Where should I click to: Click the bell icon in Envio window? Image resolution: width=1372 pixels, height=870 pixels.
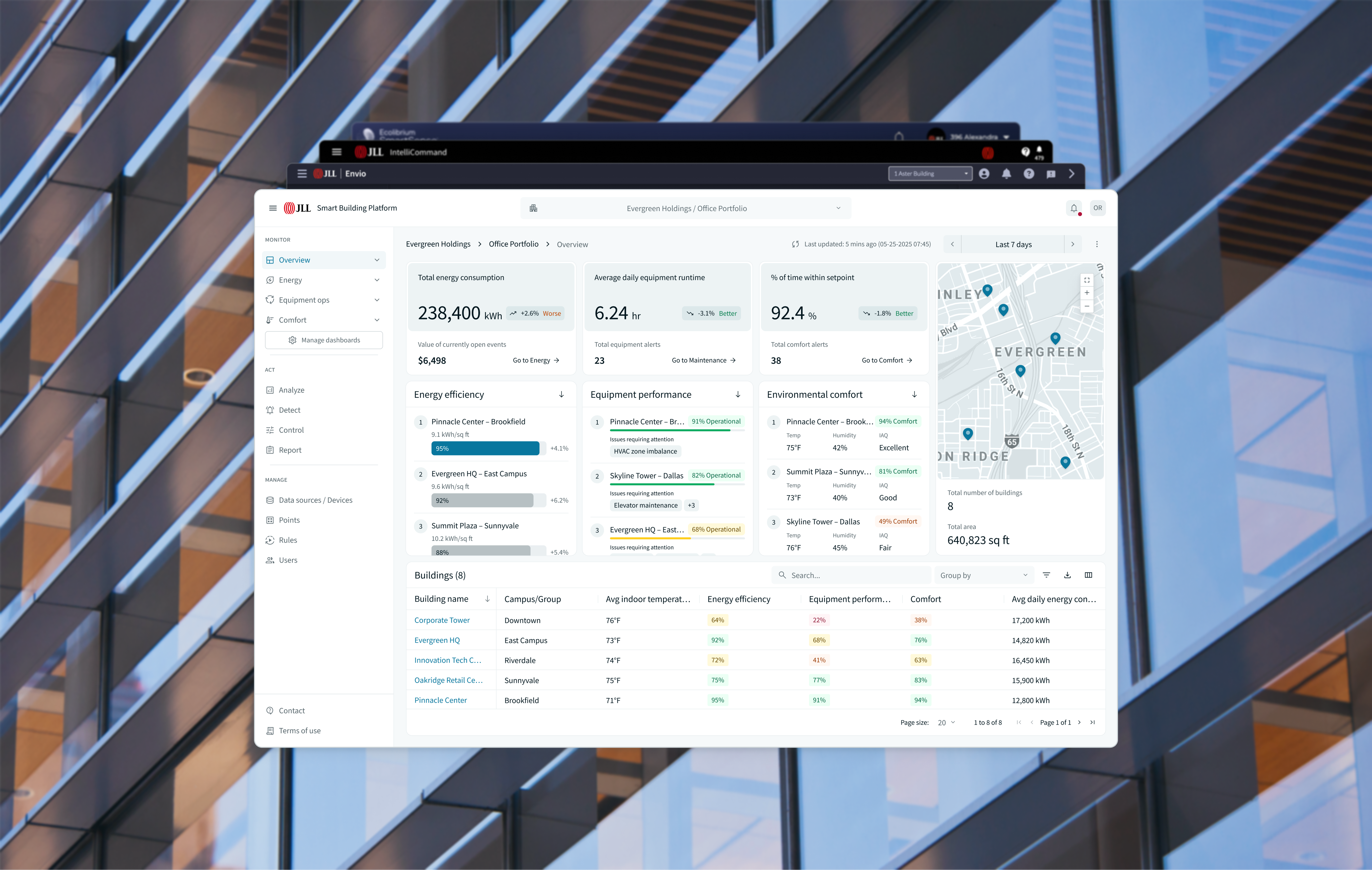(1006, 174)
